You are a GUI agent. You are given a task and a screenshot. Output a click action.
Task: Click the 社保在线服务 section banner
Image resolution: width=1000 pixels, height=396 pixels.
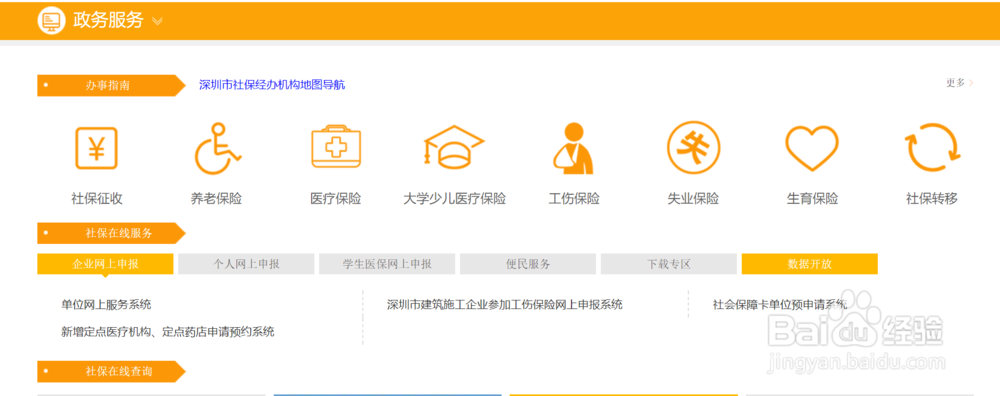click(111, 233)
